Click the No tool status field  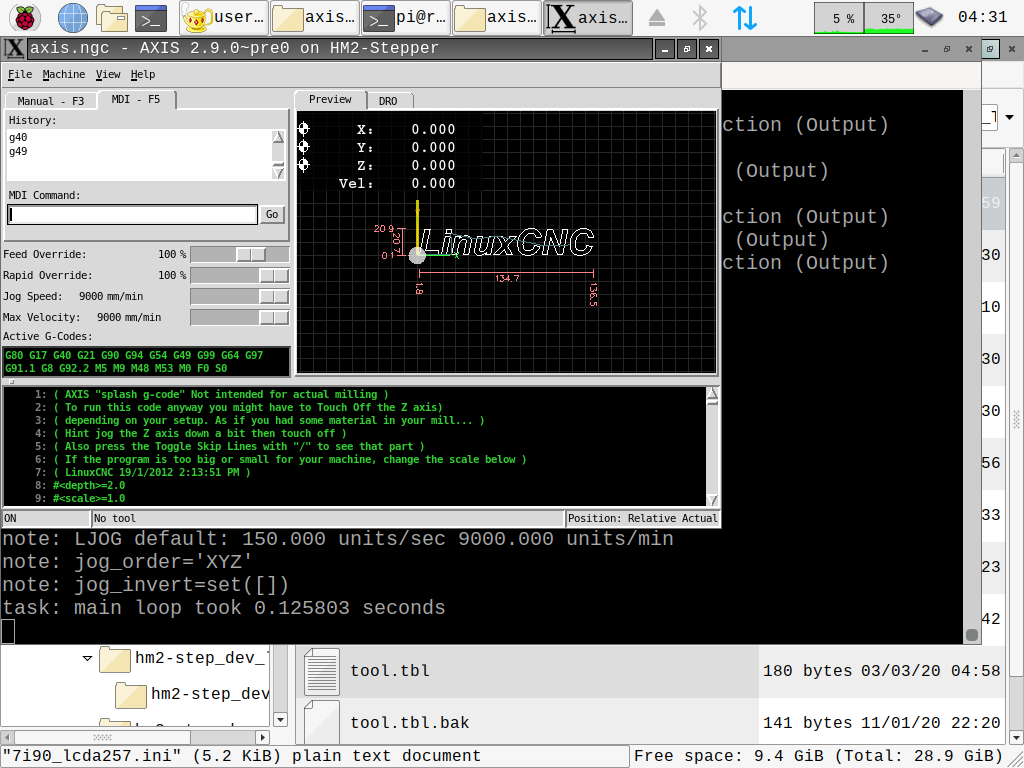[x=327, y=519]
